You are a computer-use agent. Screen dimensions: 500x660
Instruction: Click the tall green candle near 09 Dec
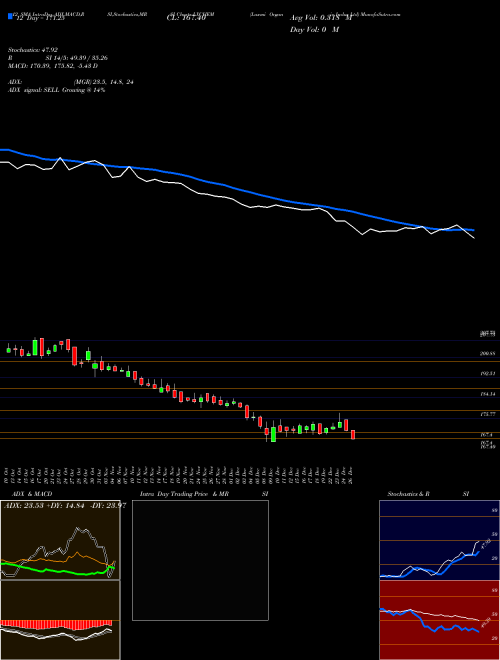pos(273,434)
